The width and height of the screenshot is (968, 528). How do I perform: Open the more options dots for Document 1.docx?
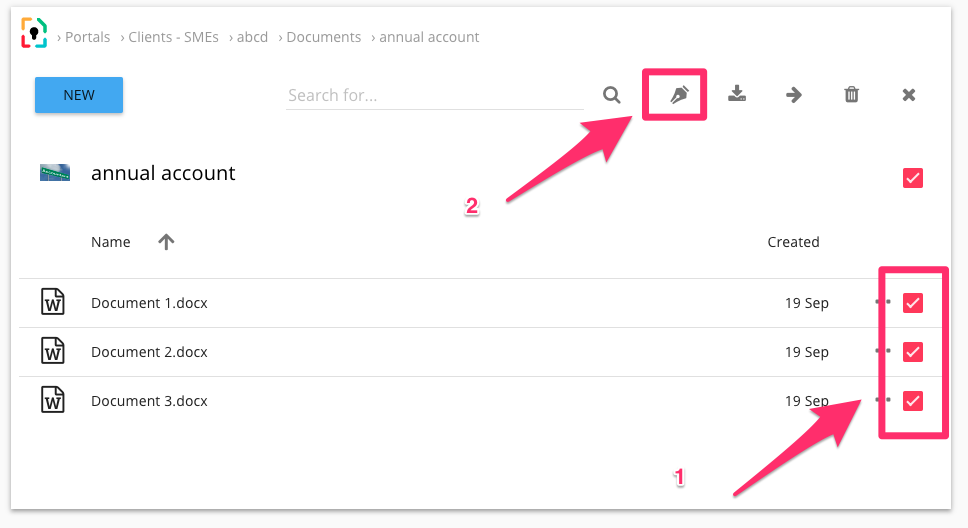click(x=882, y=302)
